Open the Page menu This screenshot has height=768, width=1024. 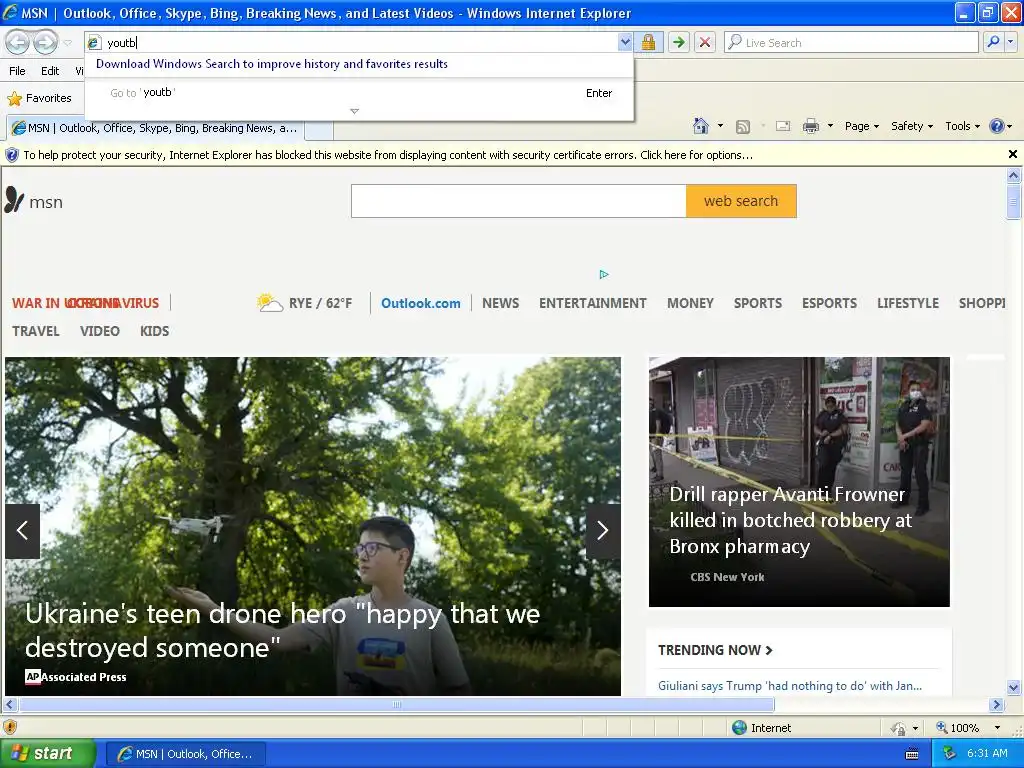pyautogui.click(x=861, y=126)
